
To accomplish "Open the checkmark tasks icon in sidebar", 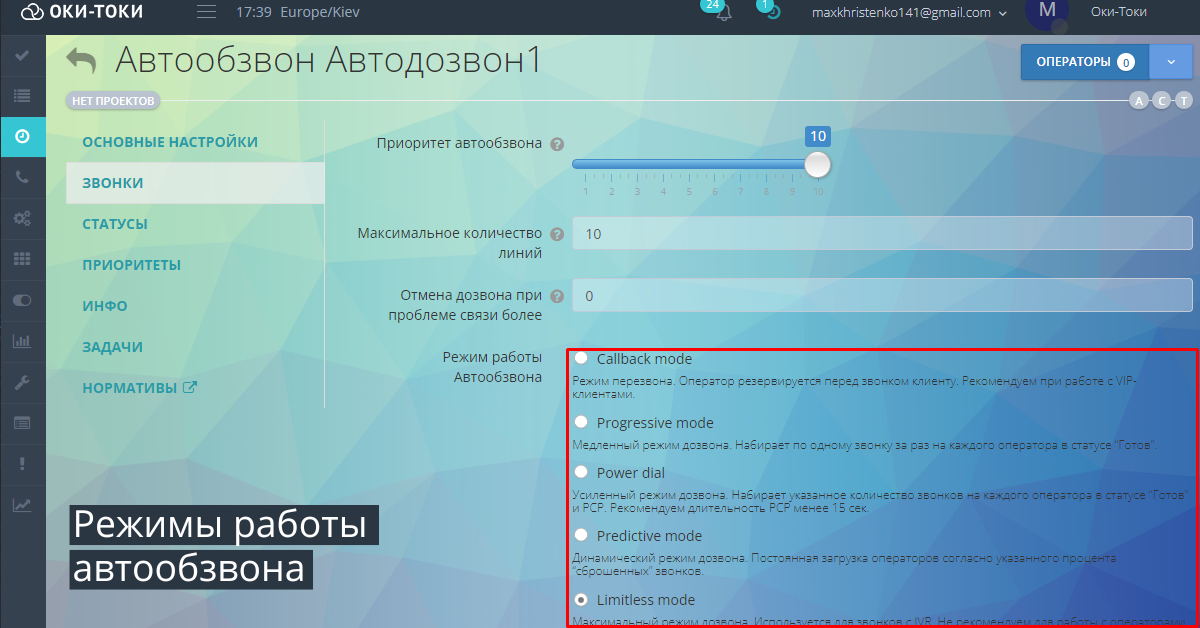I will point(22,57).
